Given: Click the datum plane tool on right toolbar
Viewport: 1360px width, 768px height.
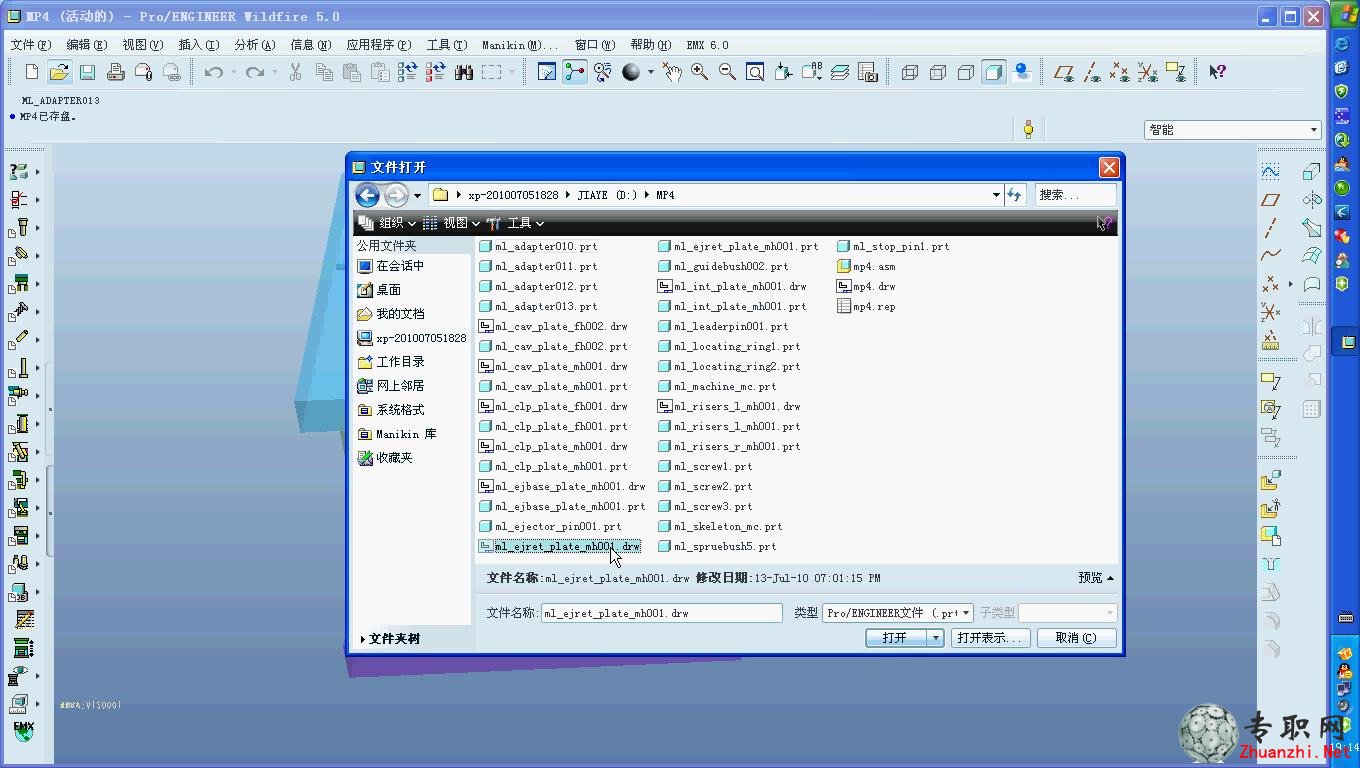Looking at the screenshot, I should coord(1270,200).
